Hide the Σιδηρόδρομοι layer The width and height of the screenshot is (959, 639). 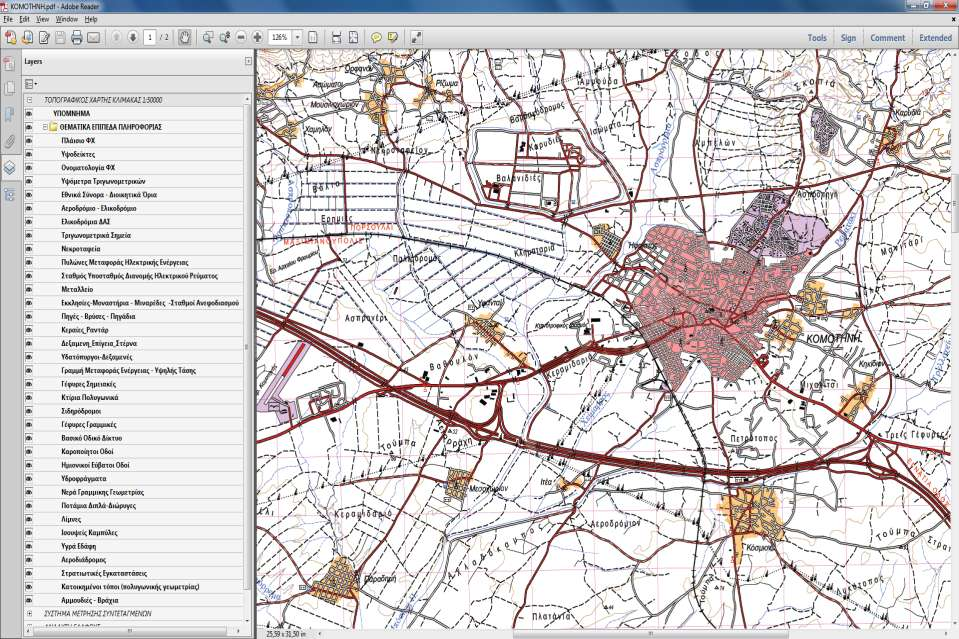click(29, 411)
